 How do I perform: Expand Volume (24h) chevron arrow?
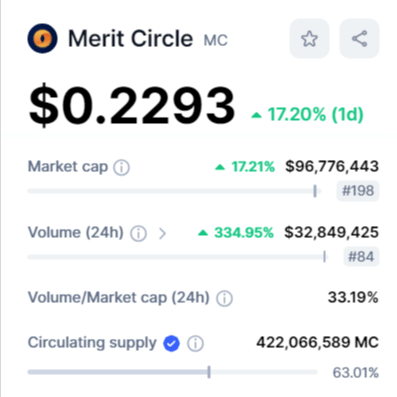(162, 233)
